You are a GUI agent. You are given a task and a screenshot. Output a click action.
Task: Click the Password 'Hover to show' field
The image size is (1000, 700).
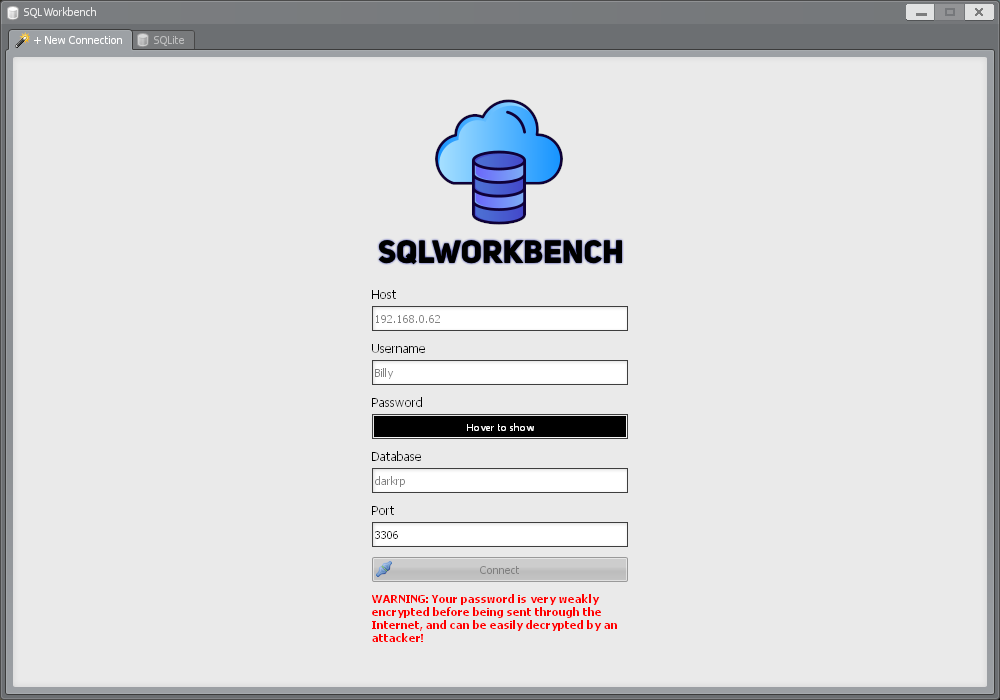pos(499,427)
